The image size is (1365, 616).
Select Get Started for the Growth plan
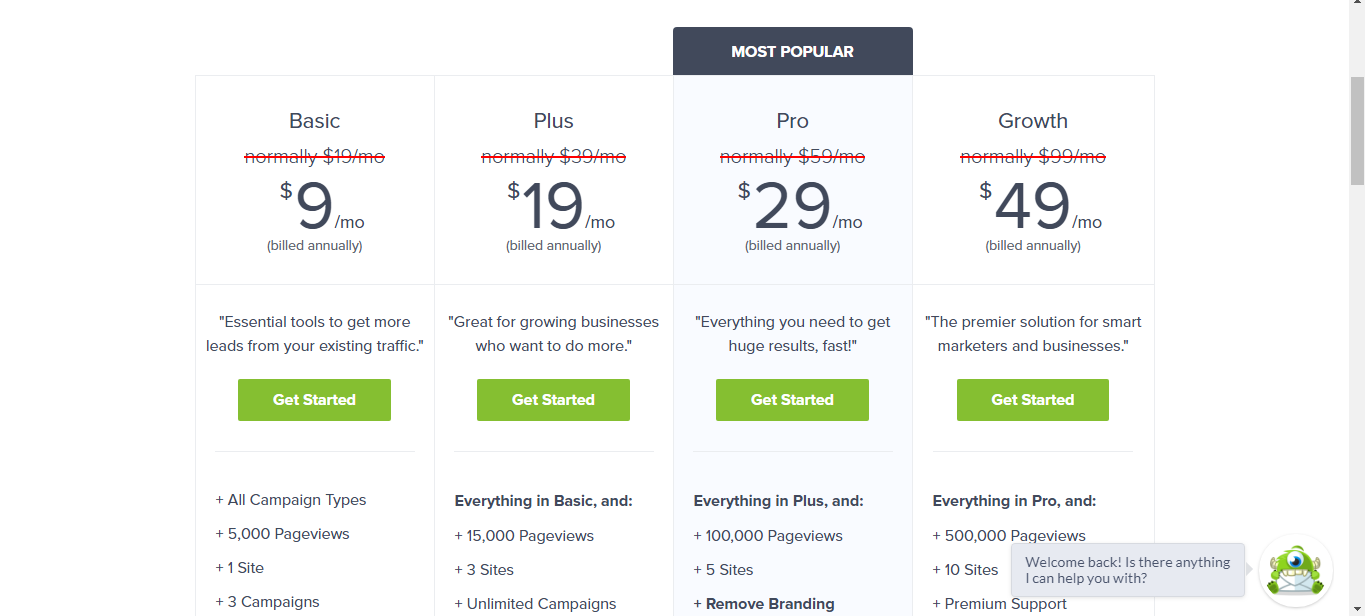tap(1032, 400)
